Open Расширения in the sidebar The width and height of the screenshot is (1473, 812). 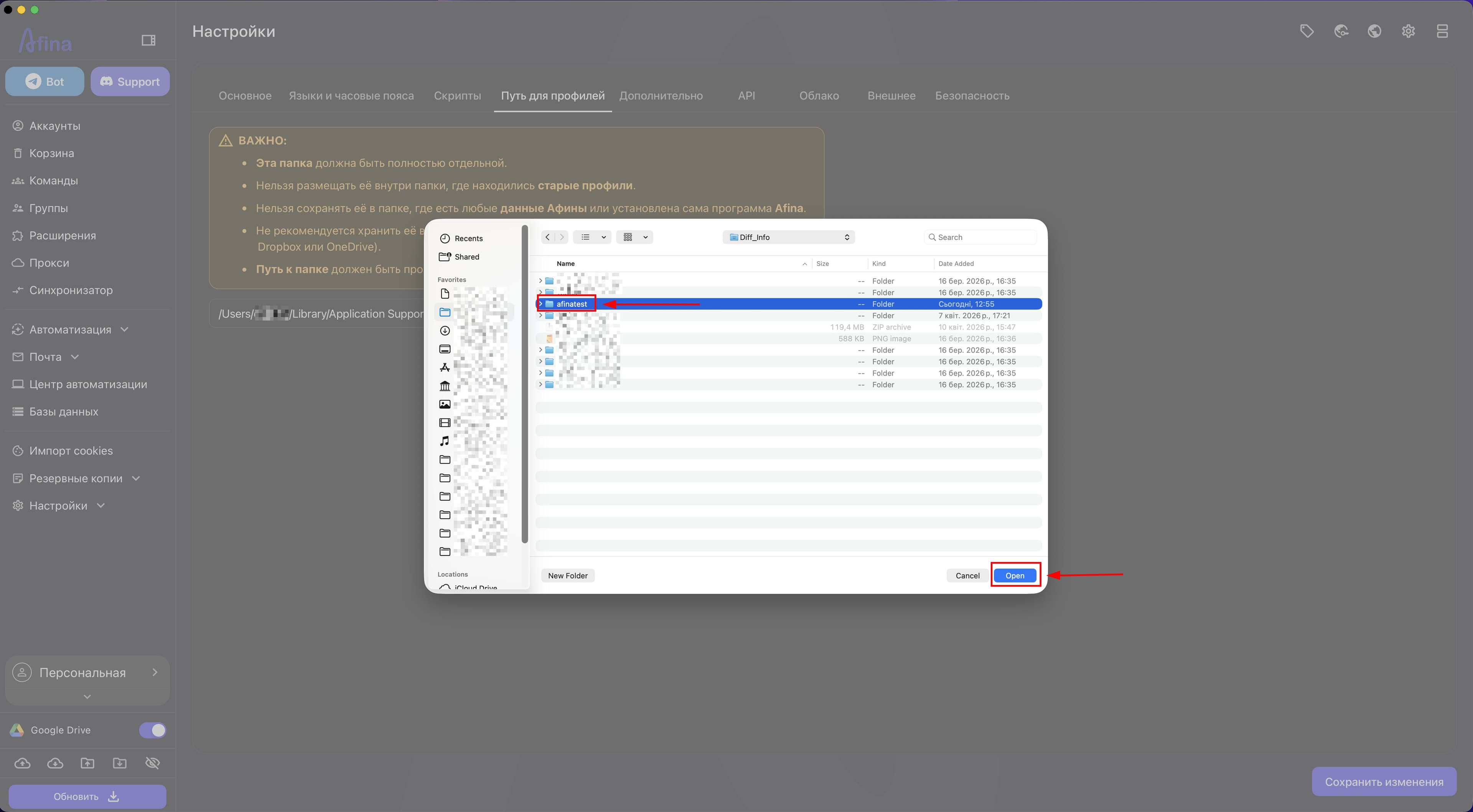[62, 235]
